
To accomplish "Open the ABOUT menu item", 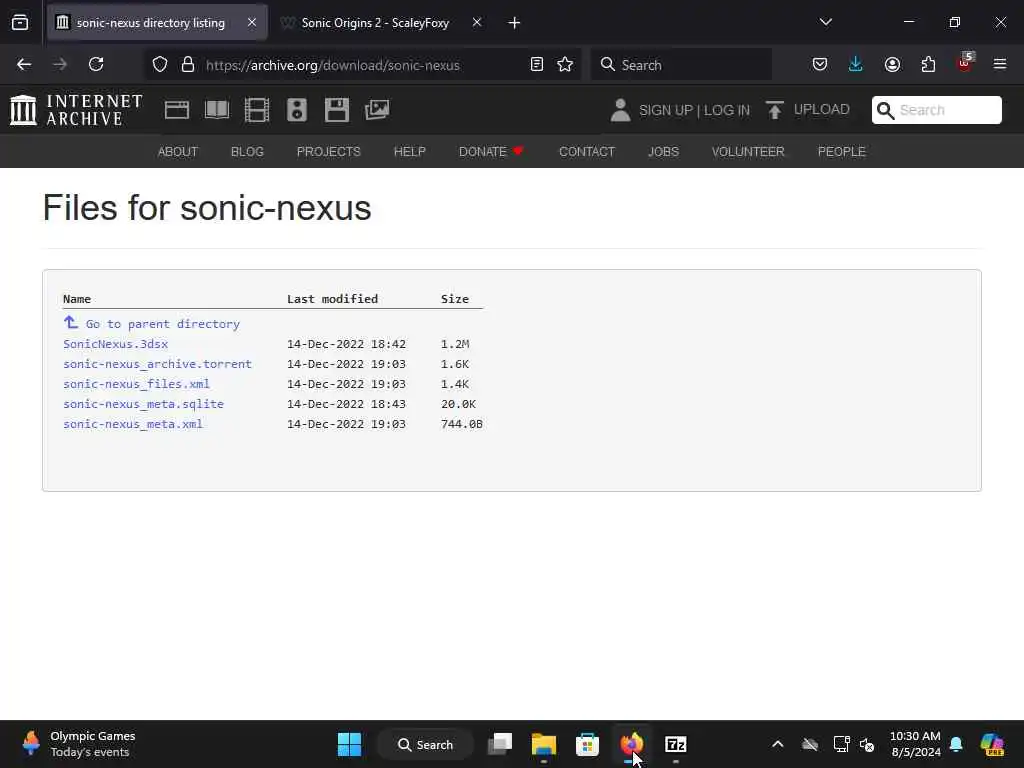I will click(x=178, y=152).
